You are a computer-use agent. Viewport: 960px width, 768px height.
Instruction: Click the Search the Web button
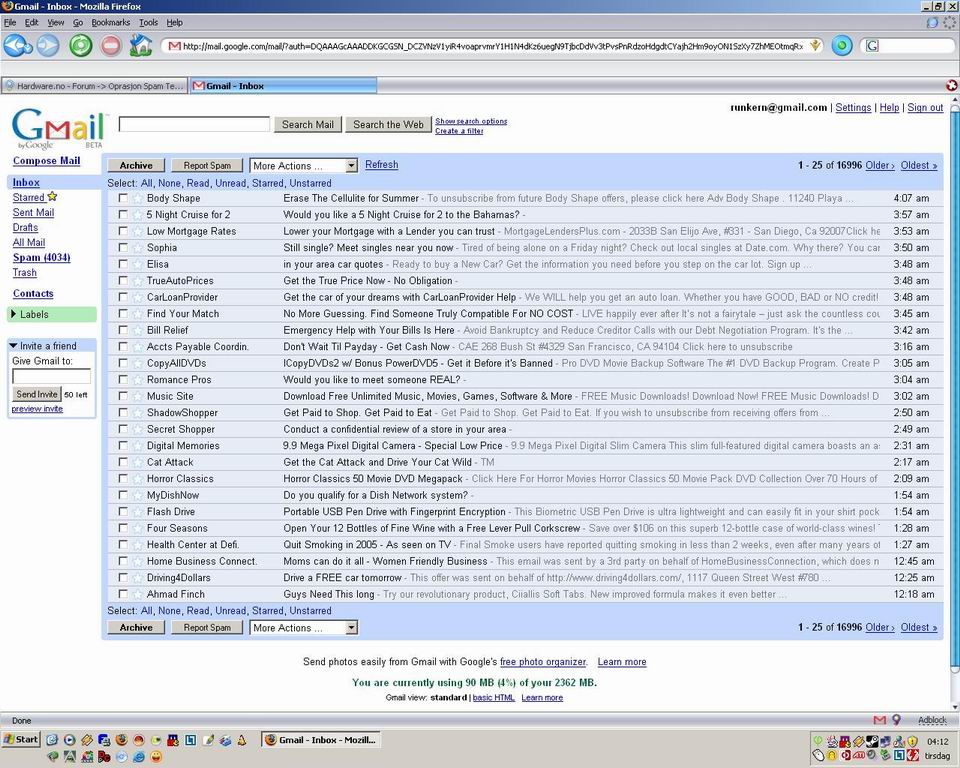pos(388,125)
